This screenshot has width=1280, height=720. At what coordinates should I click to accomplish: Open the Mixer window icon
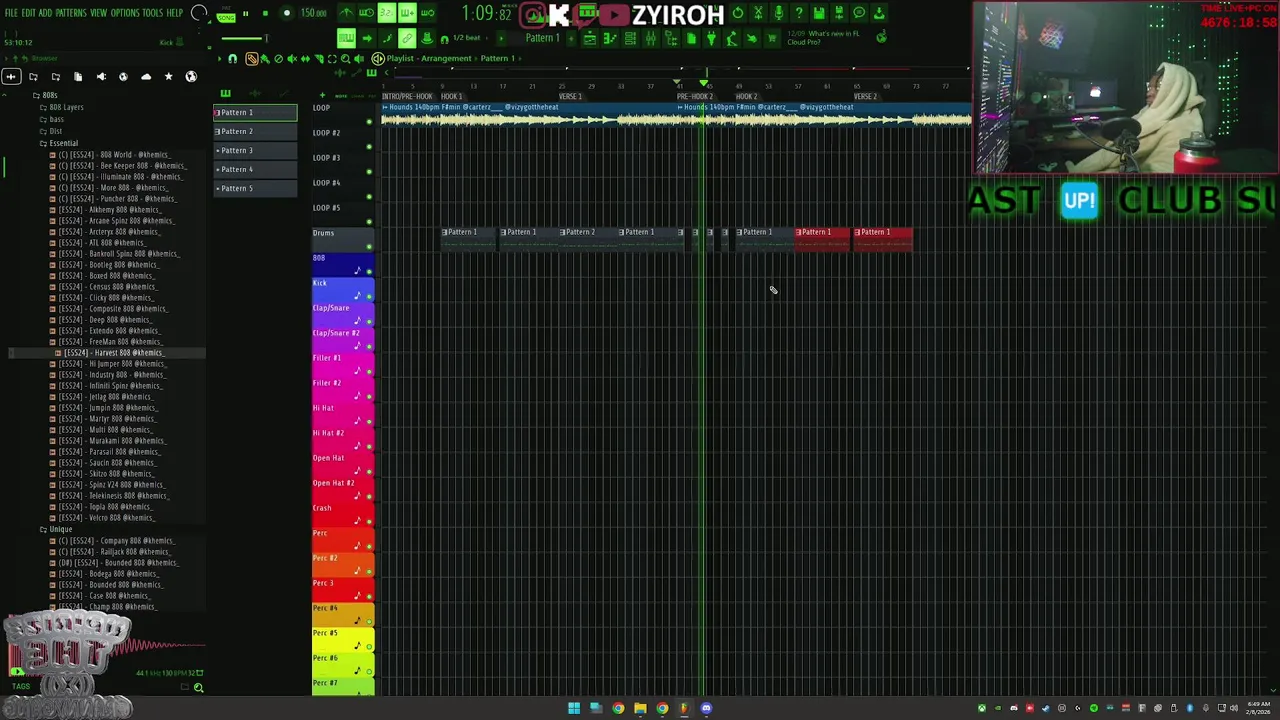(x=651, y=38)
